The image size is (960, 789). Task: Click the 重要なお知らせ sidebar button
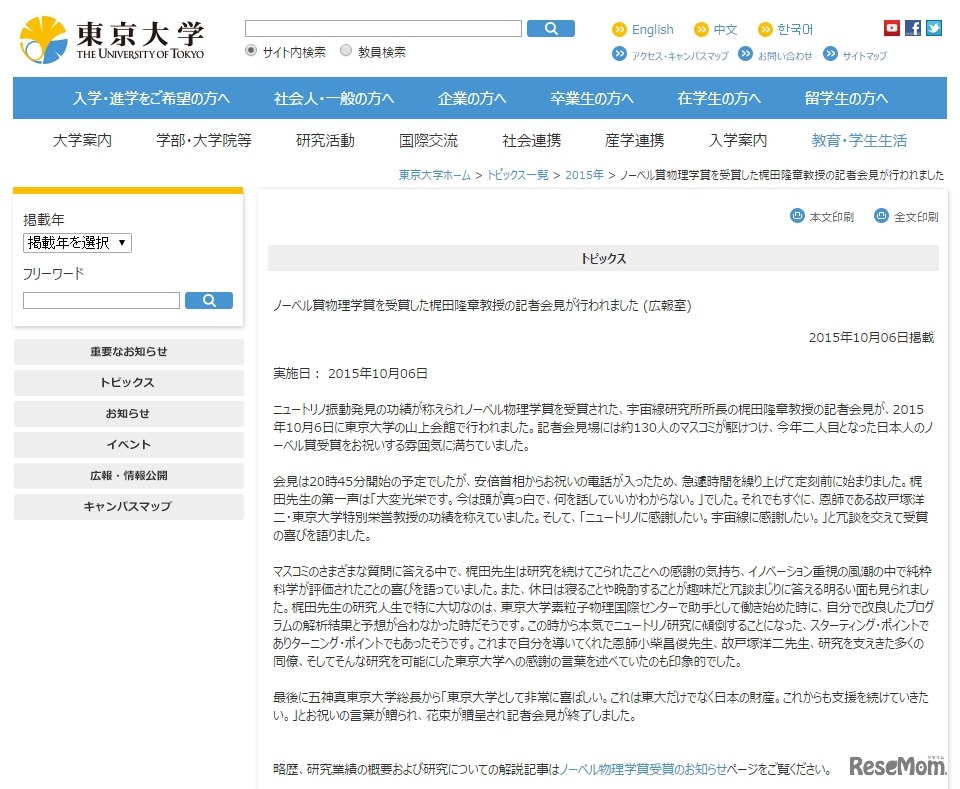(x=128, y=352)
